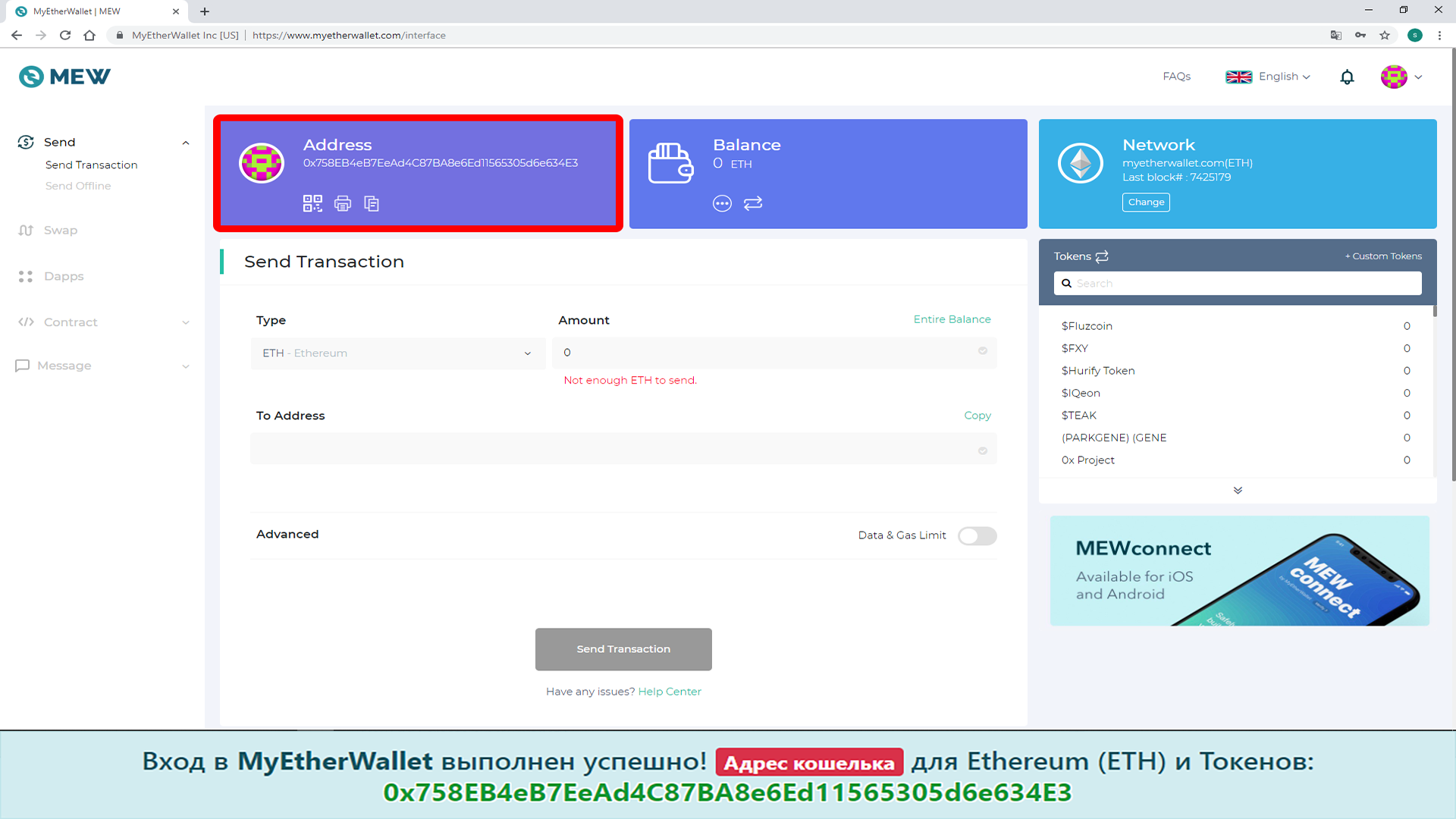Switch to the MyEtherWallet | MEW tab
The width and height of the screenshot is (1456, 819).
click(x=99, y=11)
